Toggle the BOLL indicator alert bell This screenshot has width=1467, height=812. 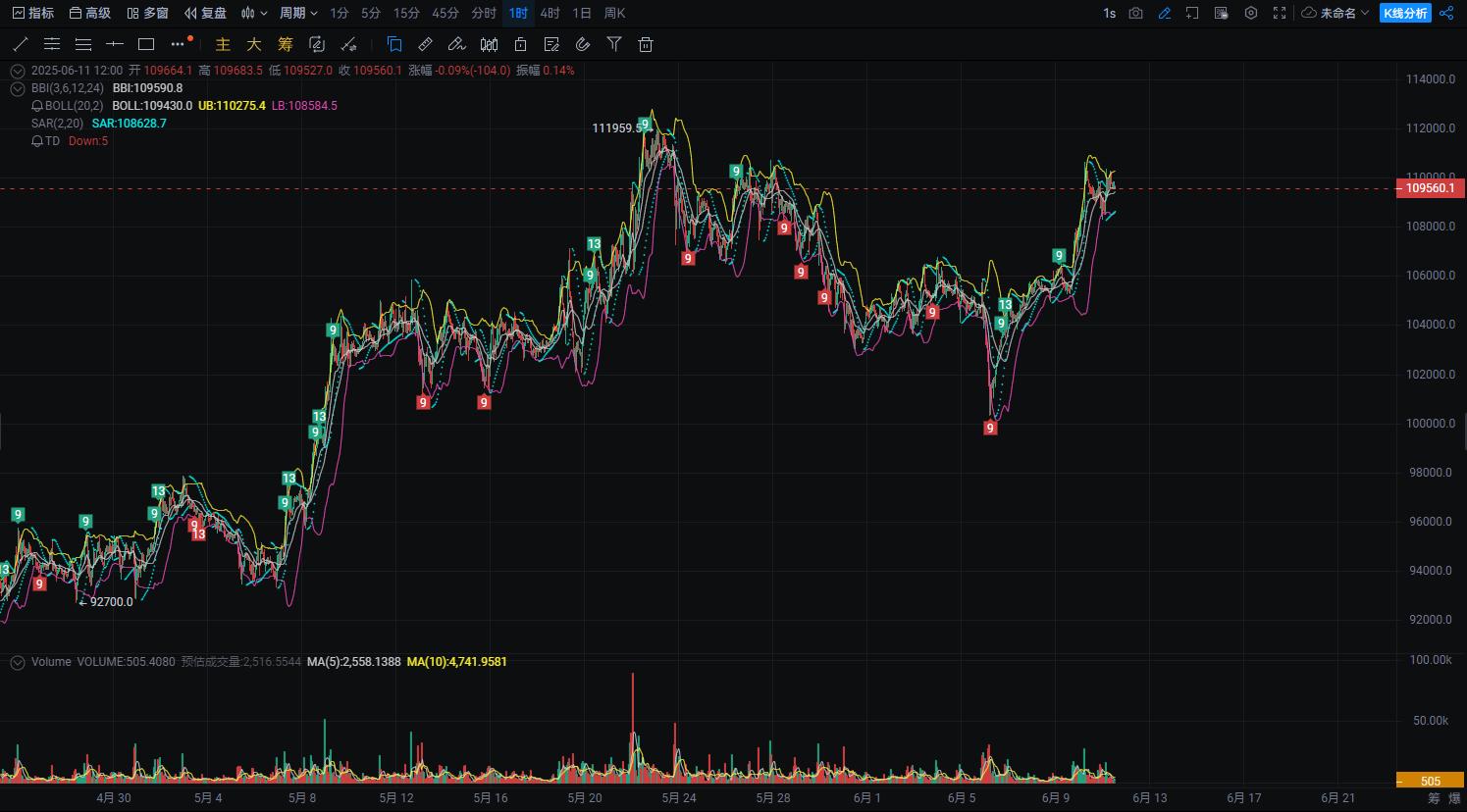coord(37,106)
